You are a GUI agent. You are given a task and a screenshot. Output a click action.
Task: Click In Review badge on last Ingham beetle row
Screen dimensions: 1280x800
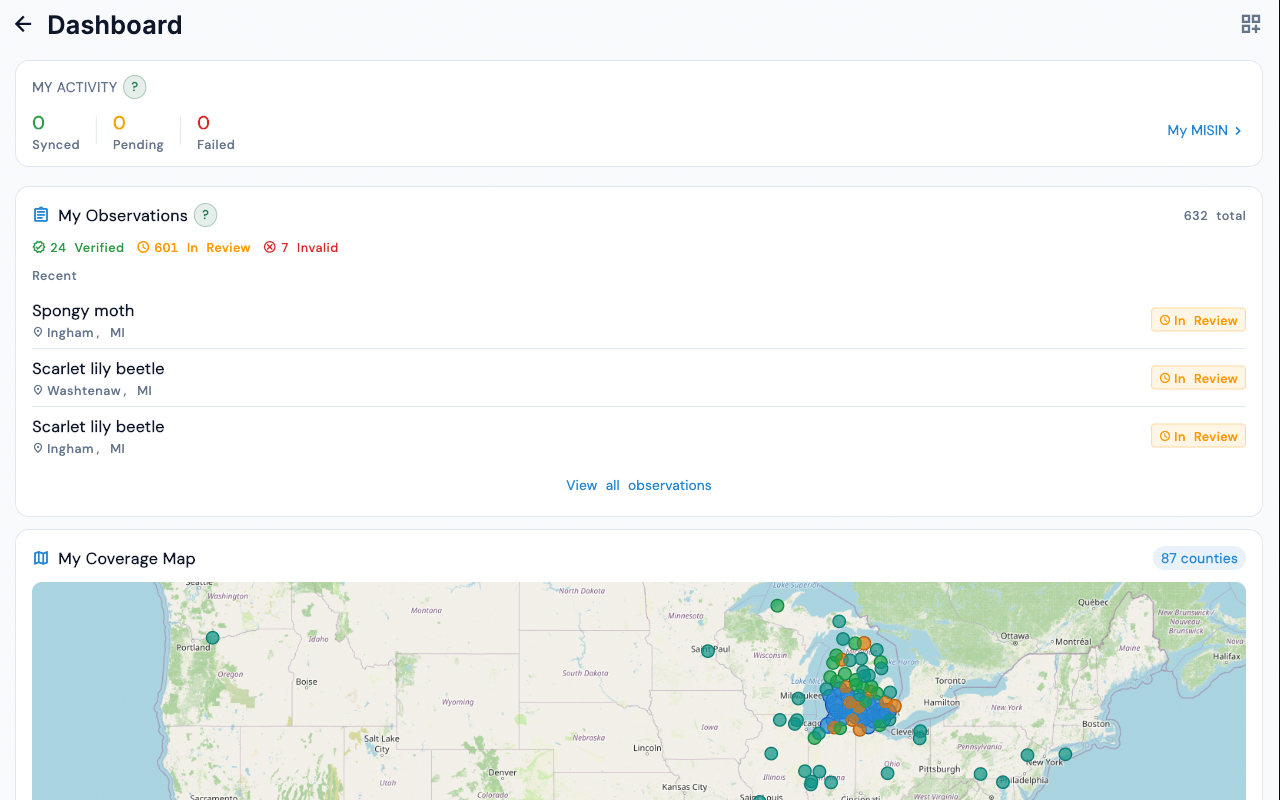[x=1198, y=436]
